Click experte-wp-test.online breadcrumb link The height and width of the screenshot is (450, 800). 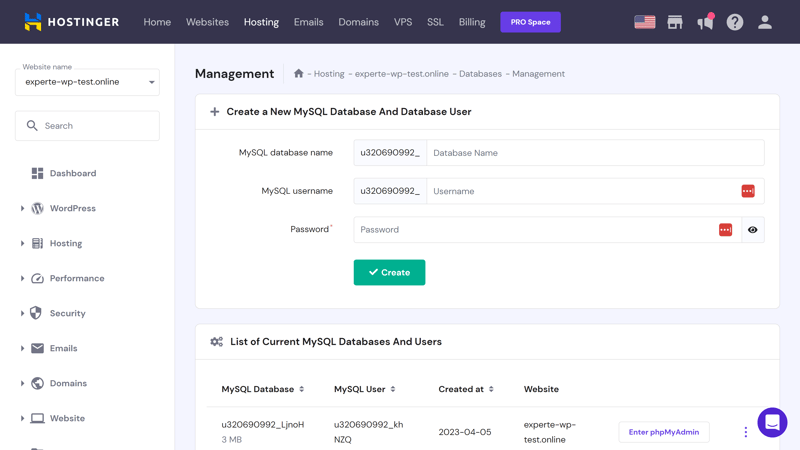pos(402,74)
